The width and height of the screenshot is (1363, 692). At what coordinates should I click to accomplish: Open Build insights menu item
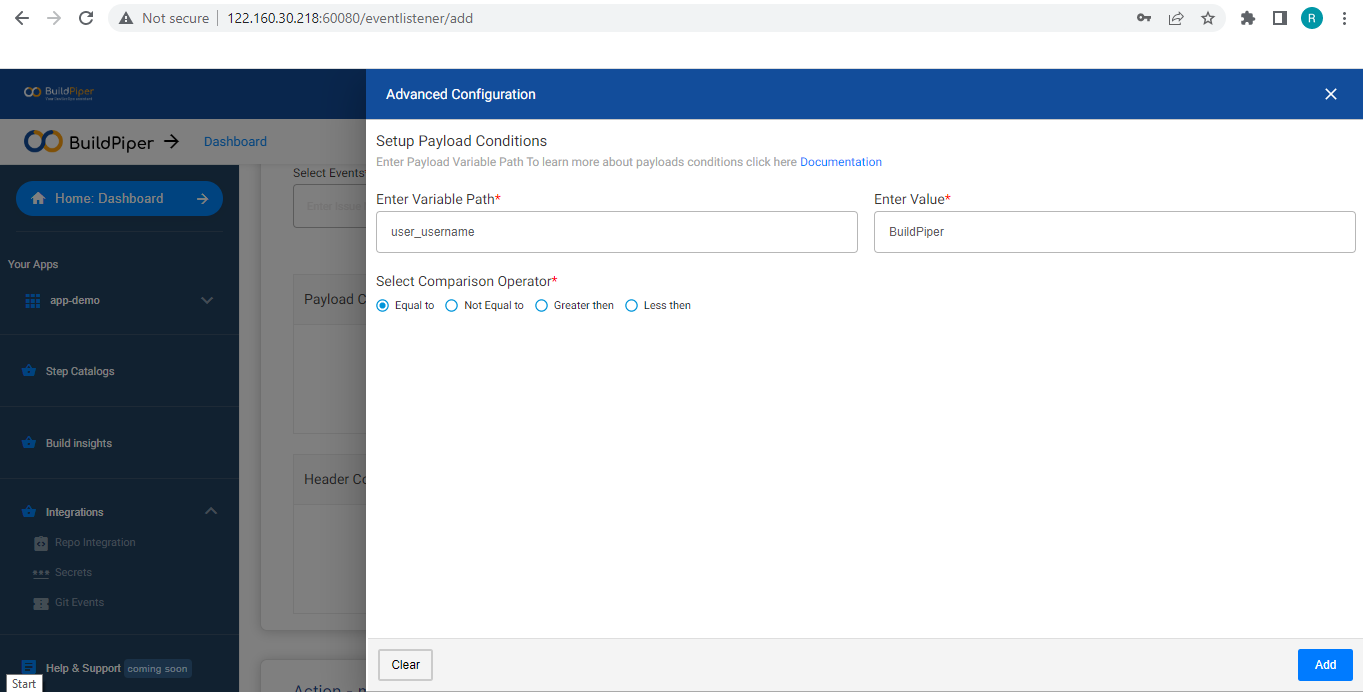pyautogui.click(x=79, y=443)
